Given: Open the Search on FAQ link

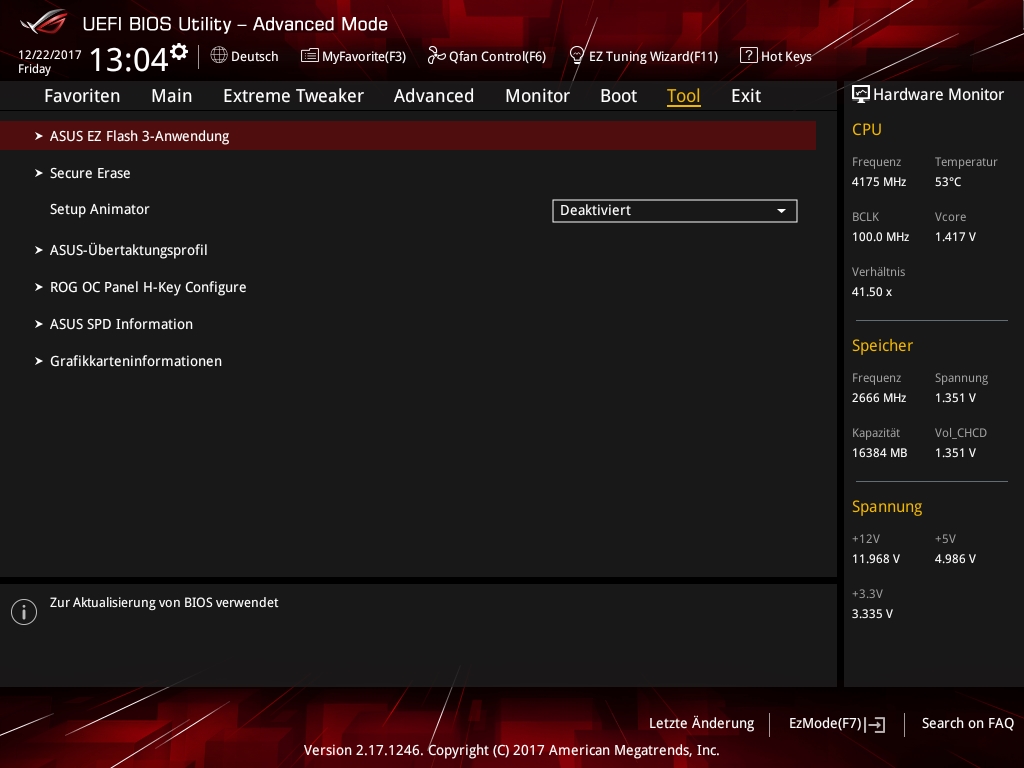Looking at the screenshot, I should (x=967, y=723).
